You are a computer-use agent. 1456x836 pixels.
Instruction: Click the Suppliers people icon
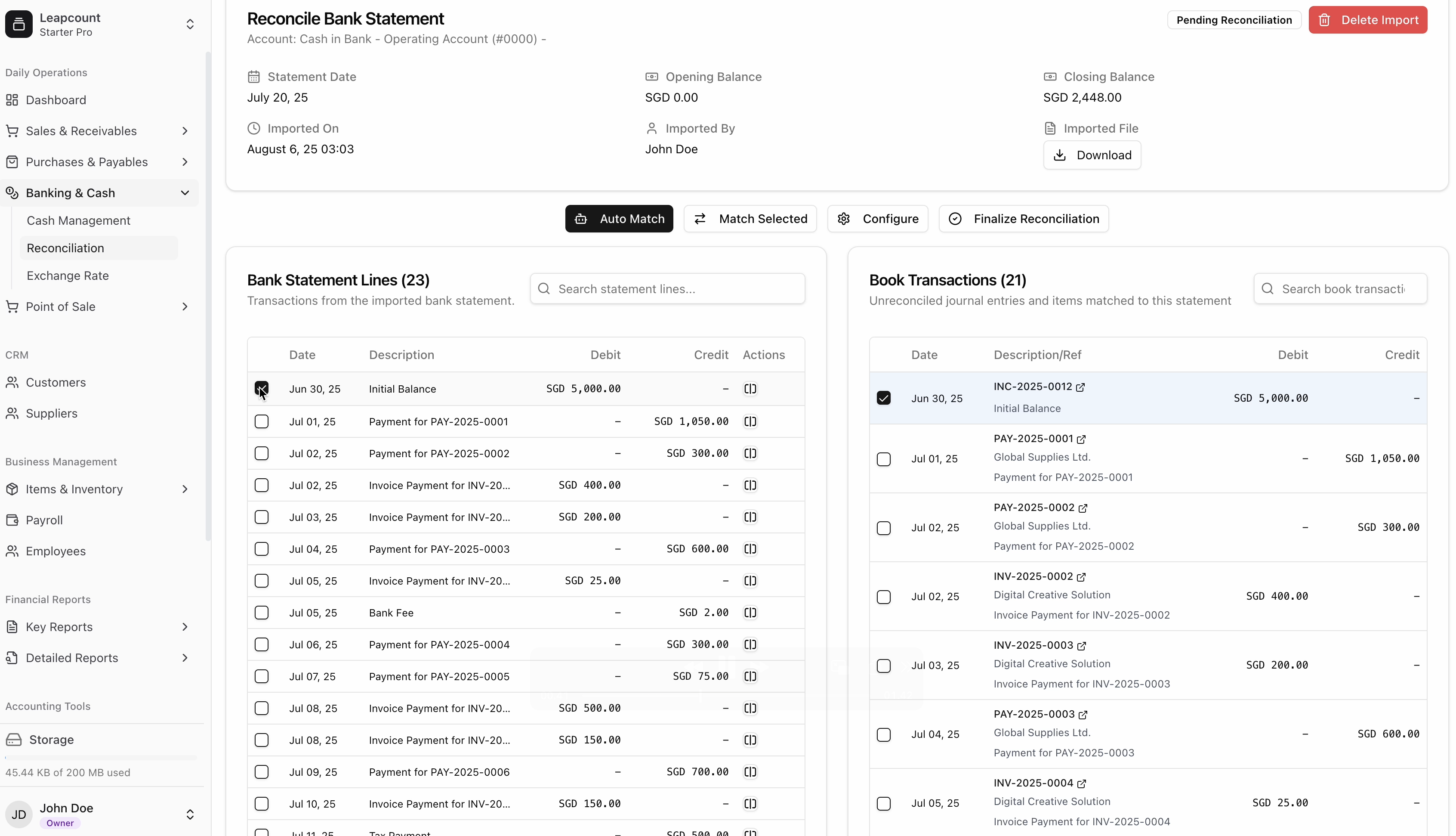coord(12,413)
